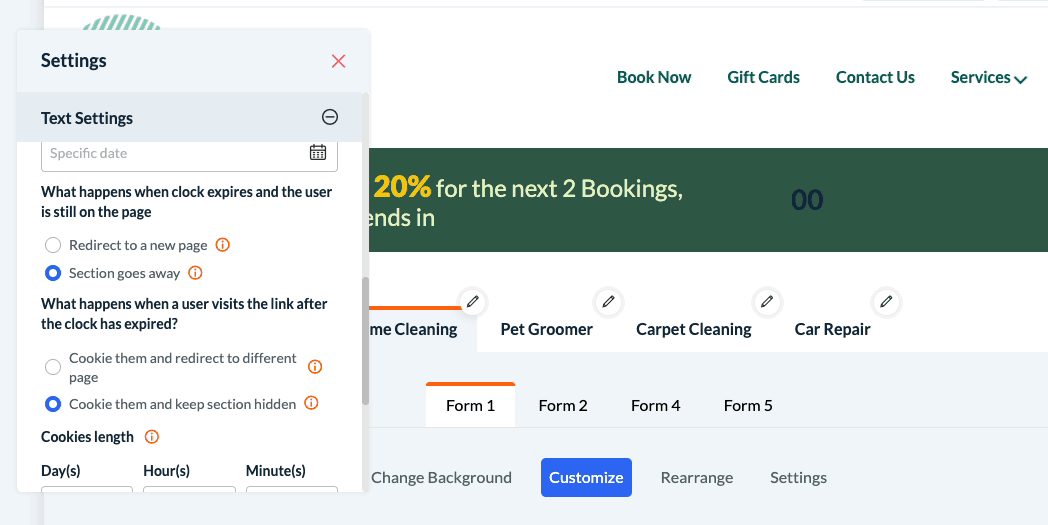Click the Settings panel vertical scrollbar

pos(365,340)
